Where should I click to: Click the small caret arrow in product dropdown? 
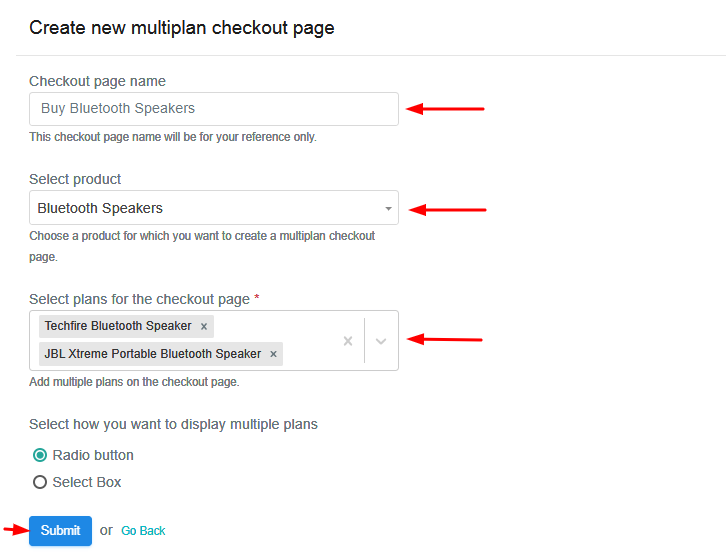(x=388, y=209)
